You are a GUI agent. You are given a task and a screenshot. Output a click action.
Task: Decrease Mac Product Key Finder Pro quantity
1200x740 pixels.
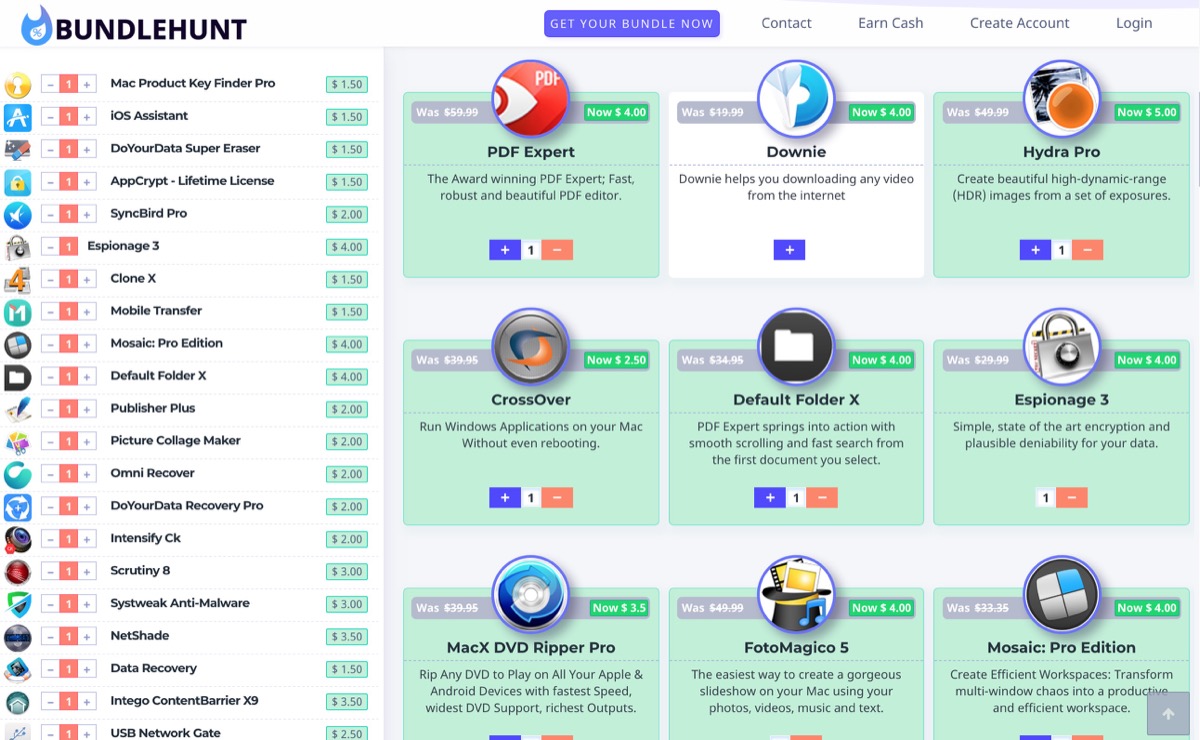click(x=50, y=85)
